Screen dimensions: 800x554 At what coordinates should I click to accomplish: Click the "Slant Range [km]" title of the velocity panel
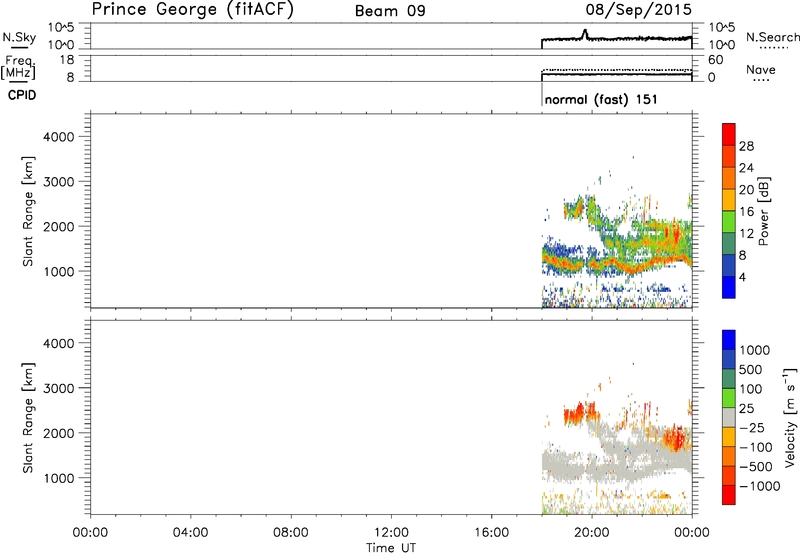pyautogui.click(x=28, y=418)
